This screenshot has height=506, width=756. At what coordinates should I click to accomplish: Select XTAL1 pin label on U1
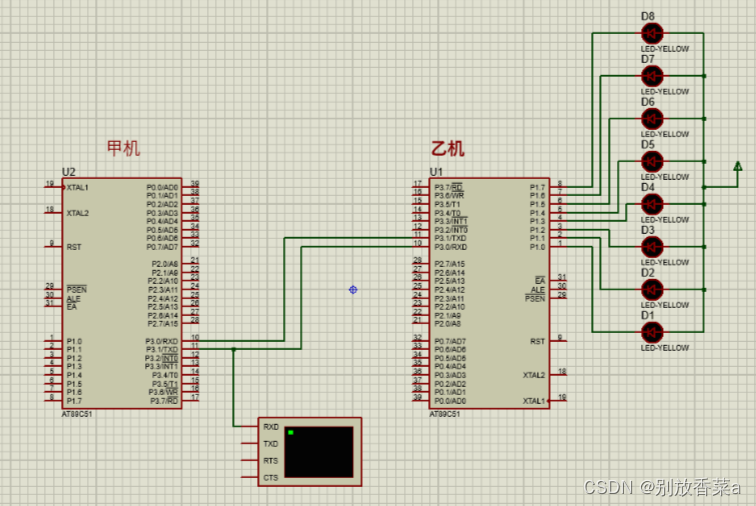(x=534, y=401)
